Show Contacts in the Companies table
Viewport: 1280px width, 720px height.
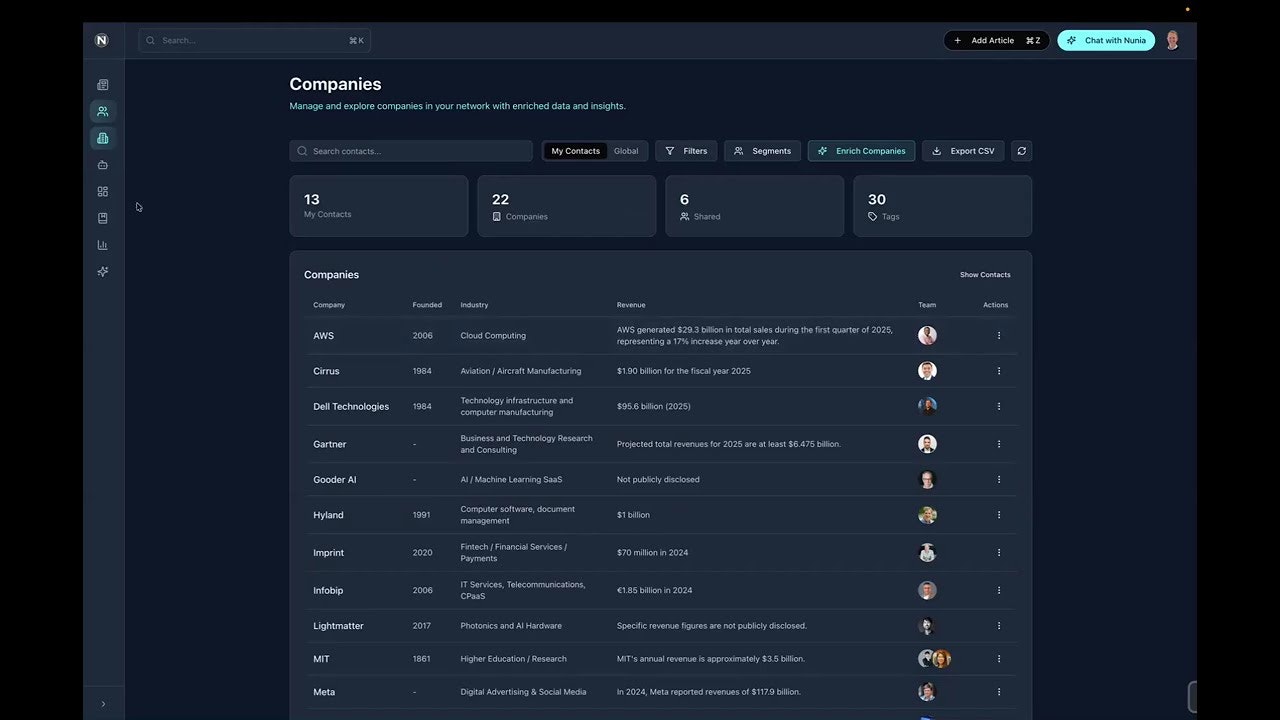(x=984, y=274)
